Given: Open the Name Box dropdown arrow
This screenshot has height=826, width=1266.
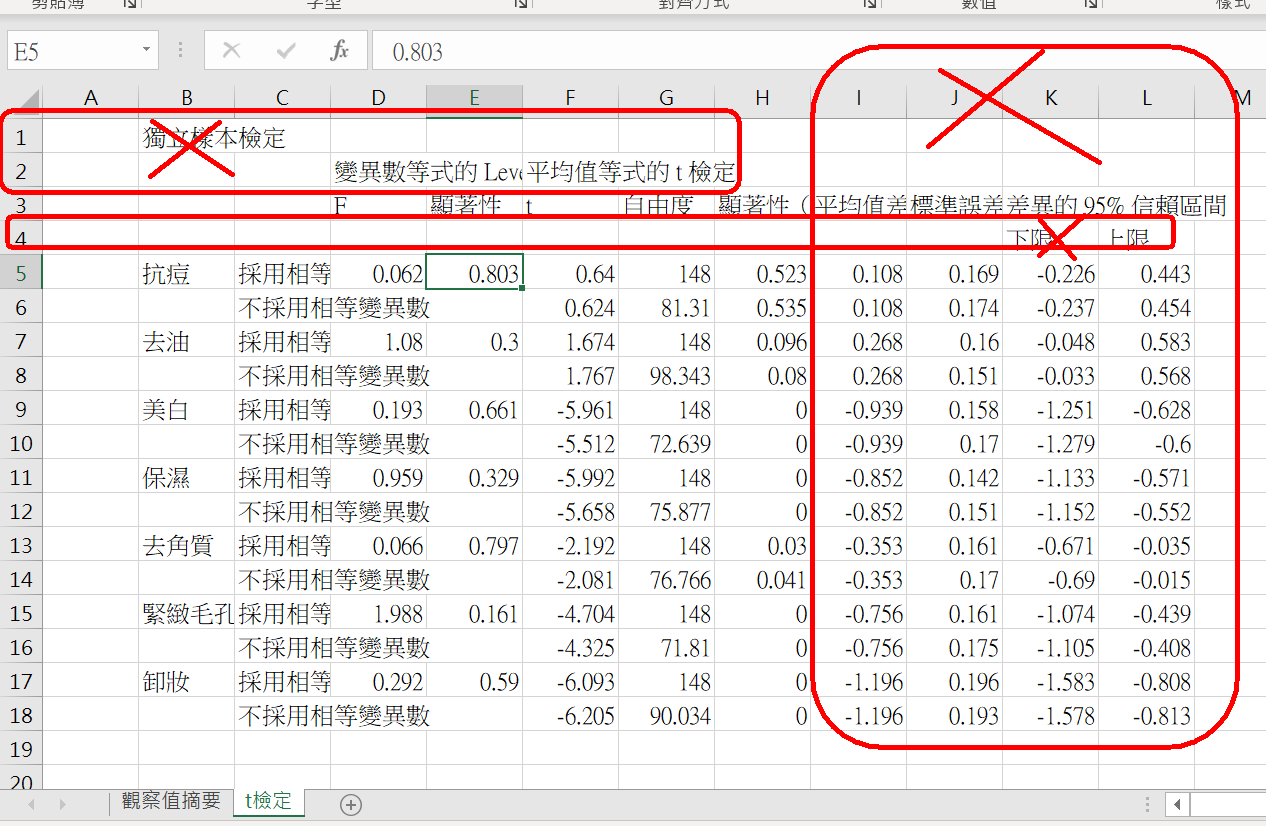Looking at the screenshot, I should pyautogui.click(x=147, y=50).
